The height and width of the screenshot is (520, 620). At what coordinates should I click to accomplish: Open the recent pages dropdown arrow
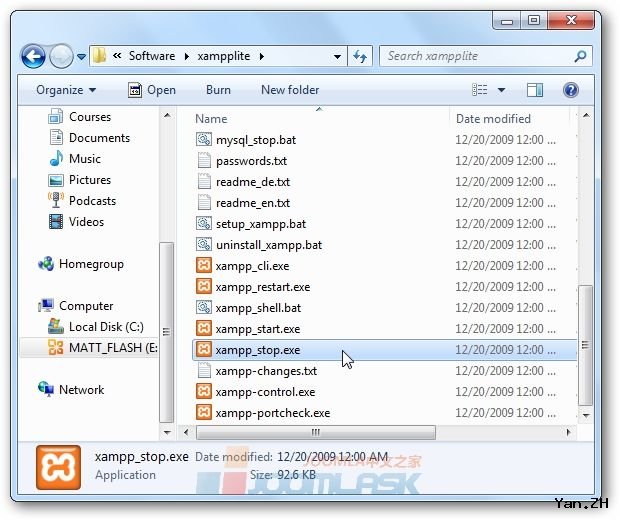tap(81, 57)
